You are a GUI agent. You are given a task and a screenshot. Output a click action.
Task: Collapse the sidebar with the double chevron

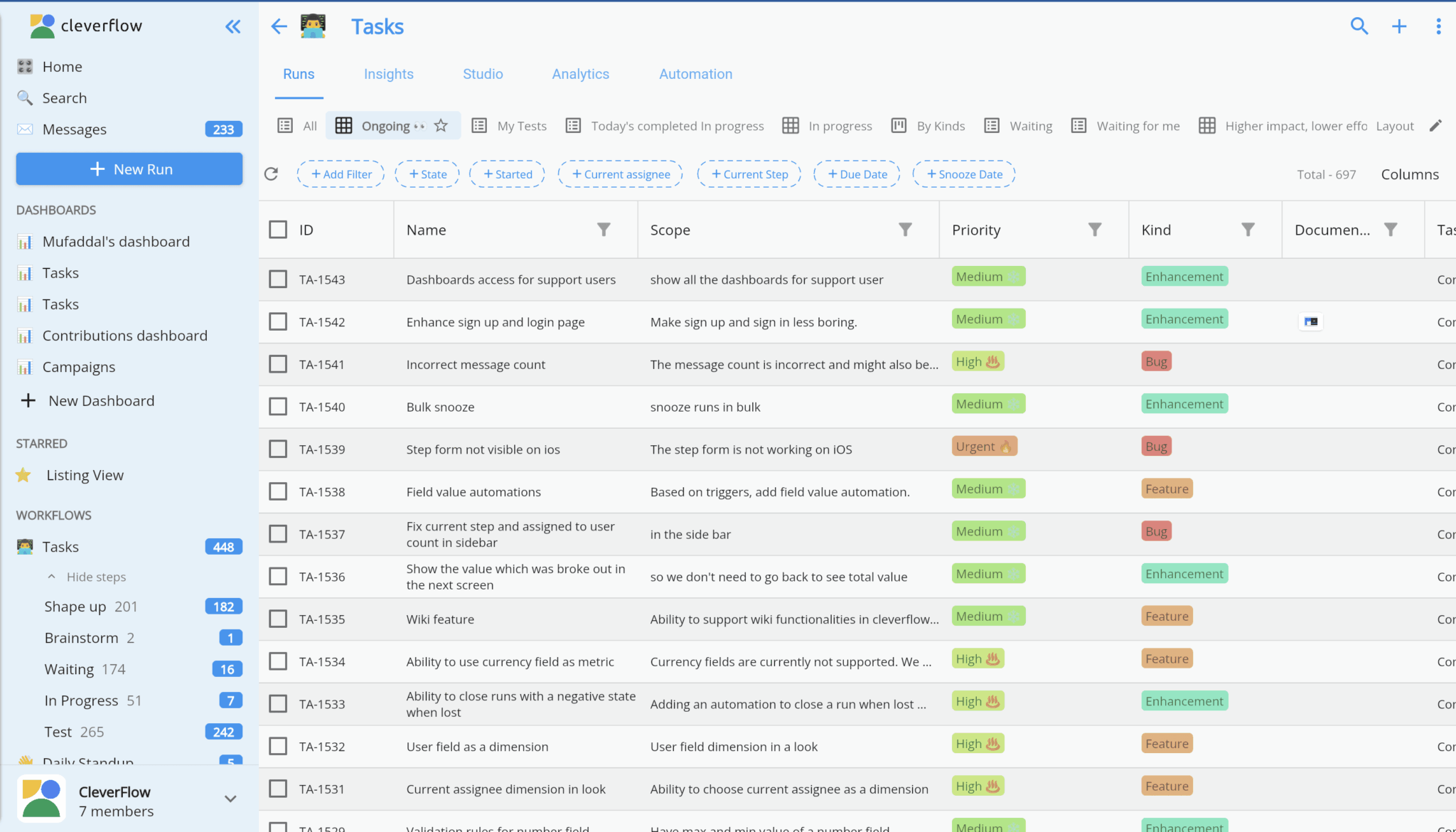click(233, 26)
